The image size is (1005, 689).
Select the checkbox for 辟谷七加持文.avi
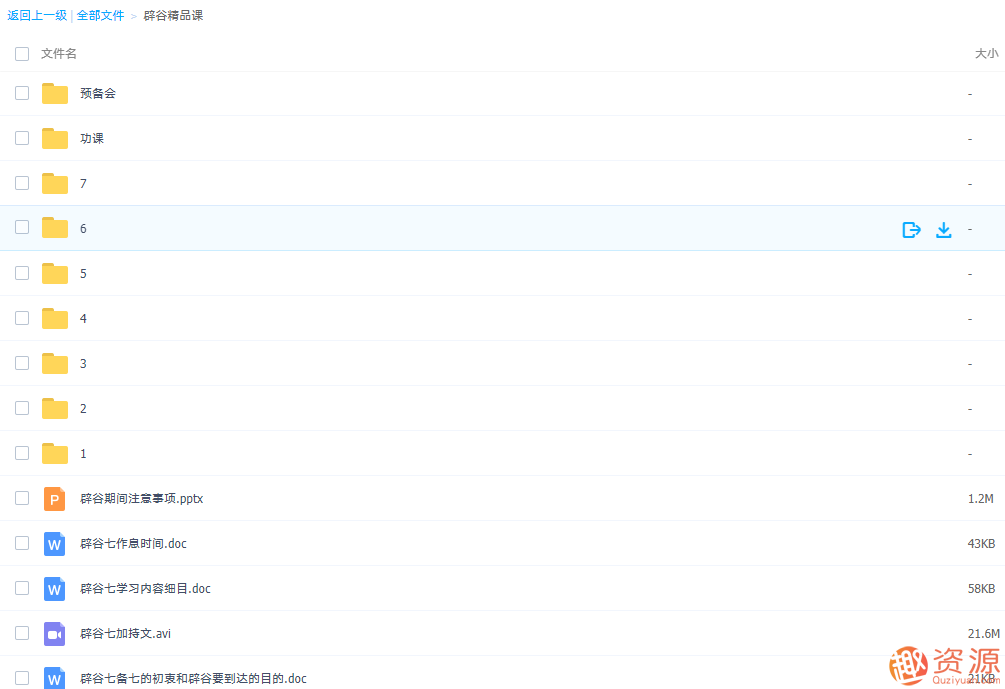click(22, 633)
